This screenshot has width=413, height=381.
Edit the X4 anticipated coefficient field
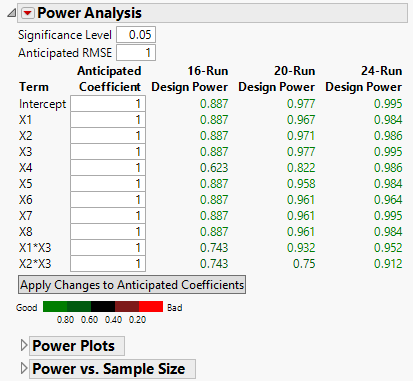pyautogui.click(x=108, y=168)
